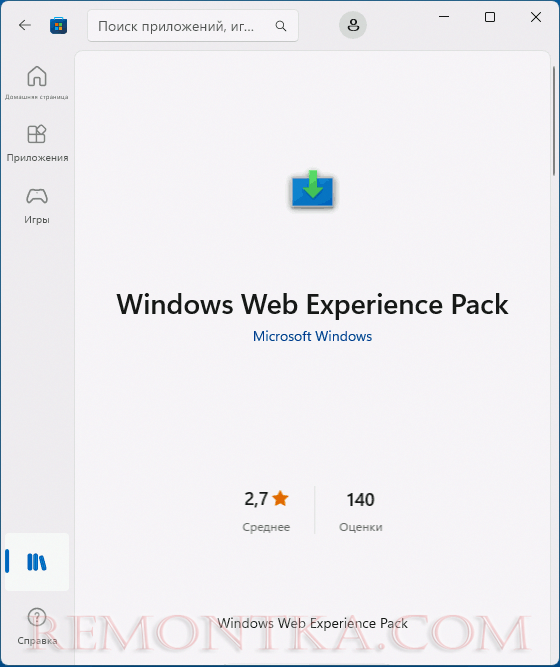Image resolution: width=560 pixels, height=667 pixels.
Task: Open Справка help in sidebar
Action: (x=37, y=626)
